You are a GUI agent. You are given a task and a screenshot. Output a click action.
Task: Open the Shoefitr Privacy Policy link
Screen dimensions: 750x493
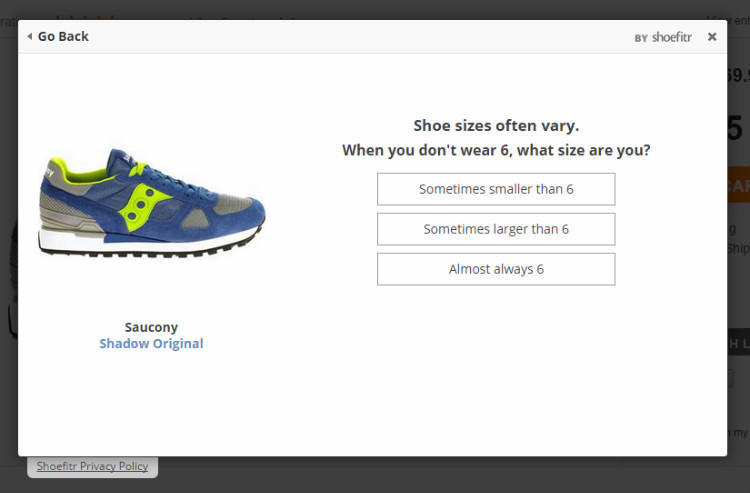tap(92, 466)
